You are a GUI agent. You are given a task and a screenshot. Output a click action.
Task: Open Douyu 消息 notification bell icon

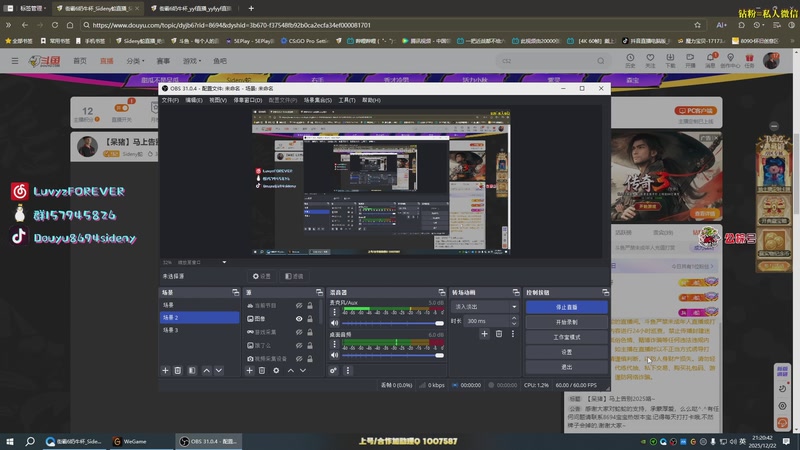[x=710, y=60]
